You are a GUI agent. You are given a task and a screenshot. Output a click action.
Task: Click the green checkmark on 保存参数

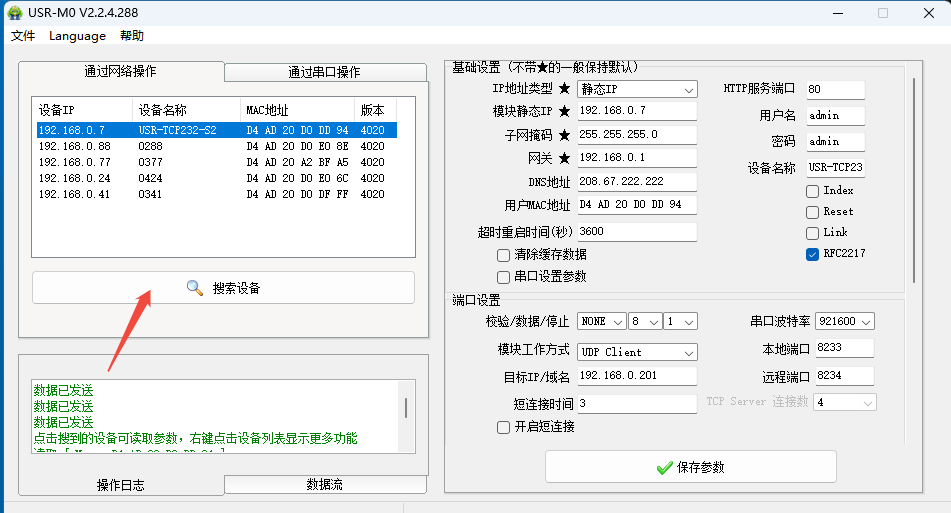664,467
